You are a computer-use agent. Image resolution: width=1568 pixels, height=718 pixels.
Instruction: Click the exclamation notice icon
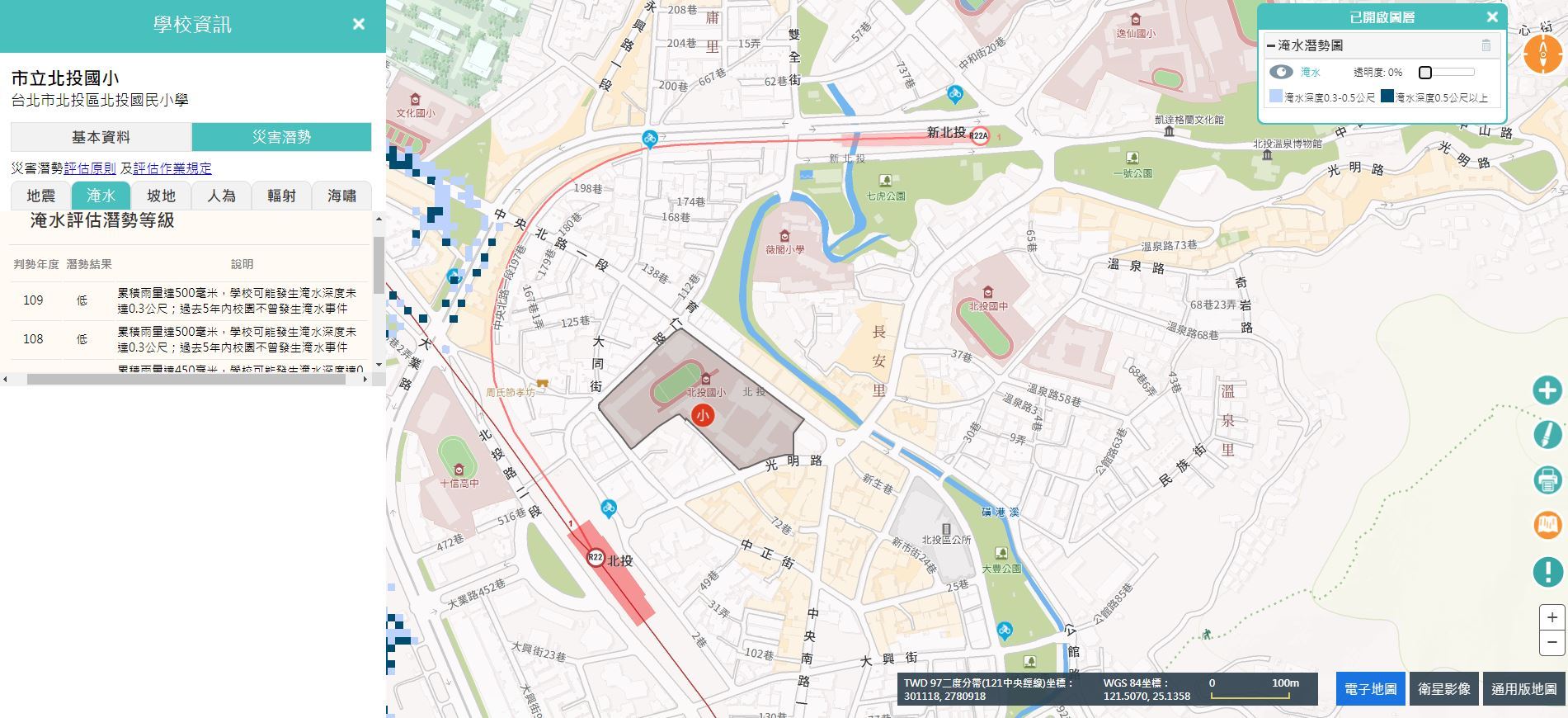(1548, 571)
